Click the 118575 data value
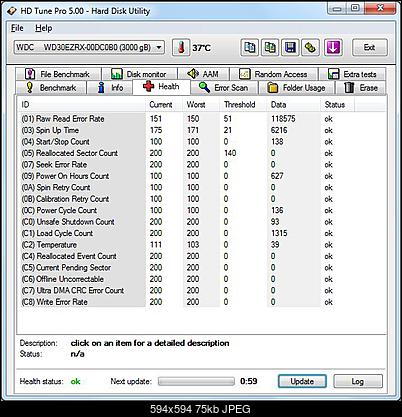The width and height of the screenshot is (402, 417). point(283,119)
